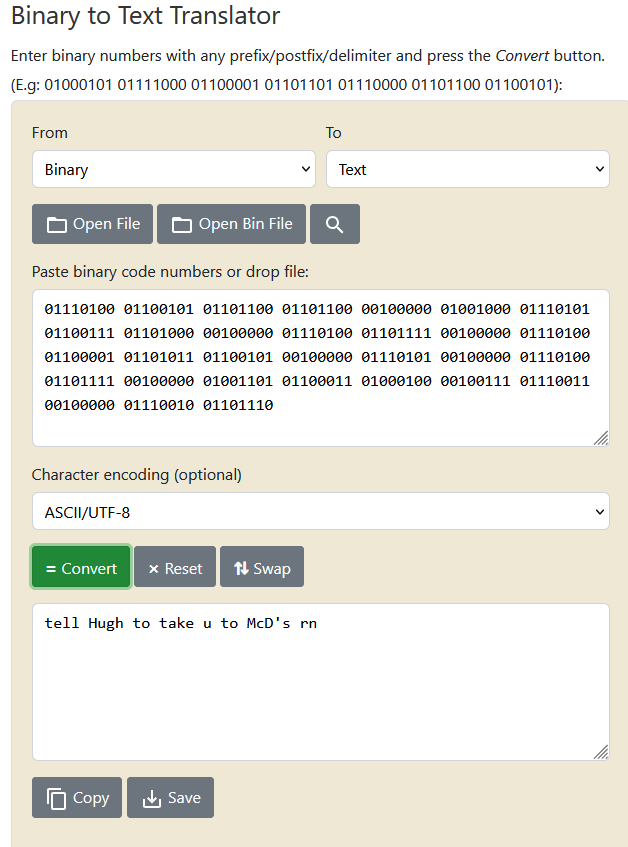Click the magnifier search icon button

(x=335, y=224)
